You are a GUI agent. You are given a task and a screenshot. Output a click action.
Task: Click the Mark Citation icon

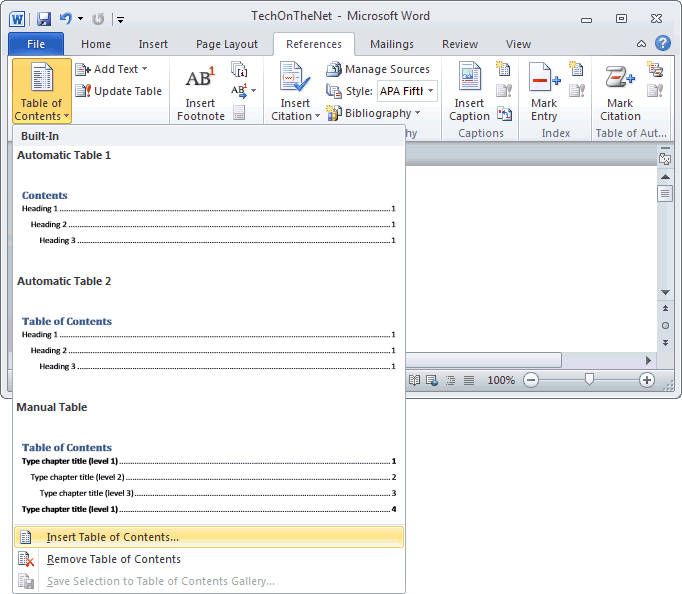(620, 77)
